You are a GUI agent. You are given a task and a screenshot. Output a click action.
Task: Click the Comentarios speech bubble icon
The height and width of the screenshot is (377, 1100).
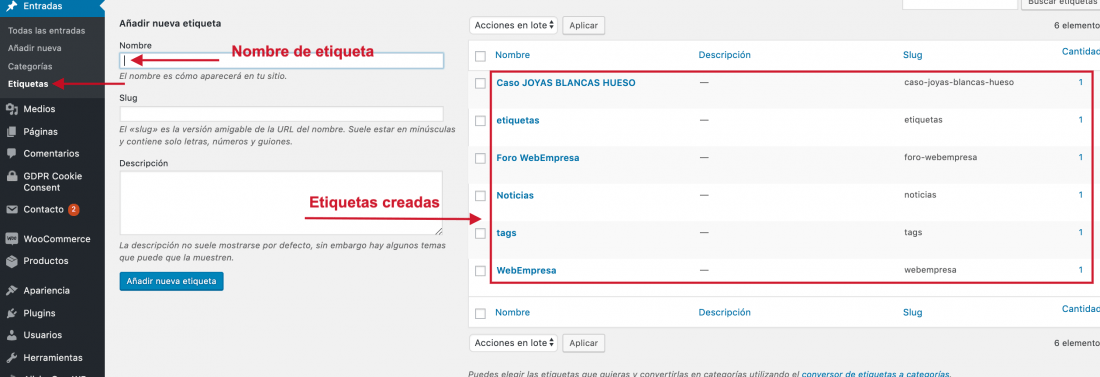point(12,153)
